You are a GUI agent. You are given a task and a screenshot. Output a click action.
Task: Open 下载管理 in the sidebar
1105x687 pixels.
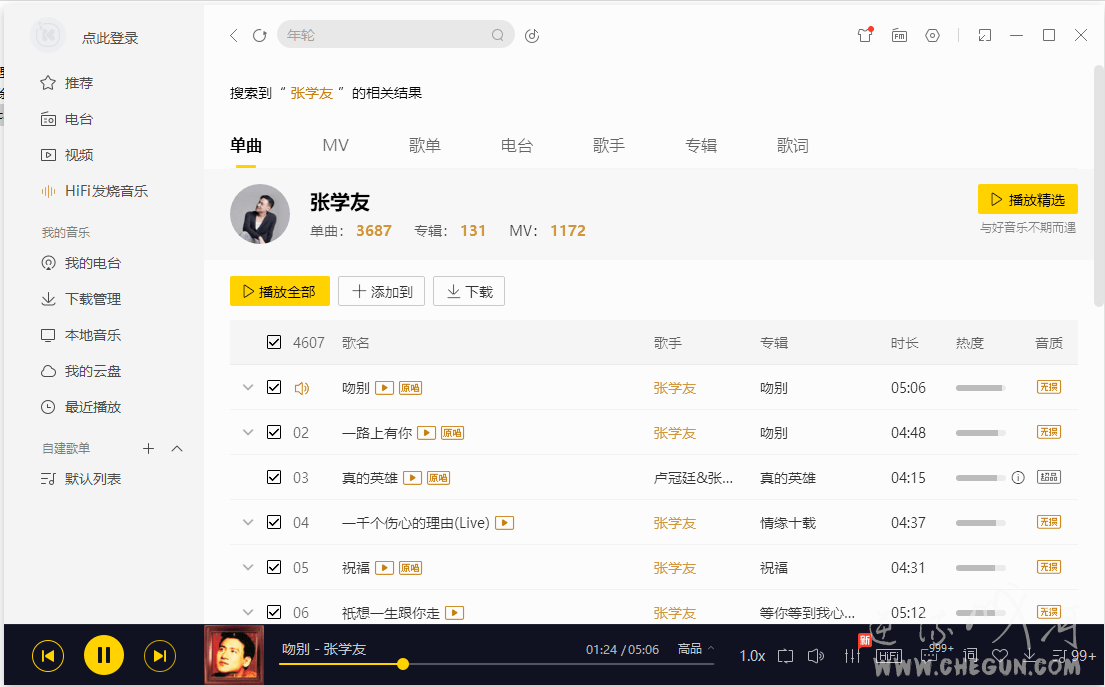pyautogui.click(x=80, y=299)
